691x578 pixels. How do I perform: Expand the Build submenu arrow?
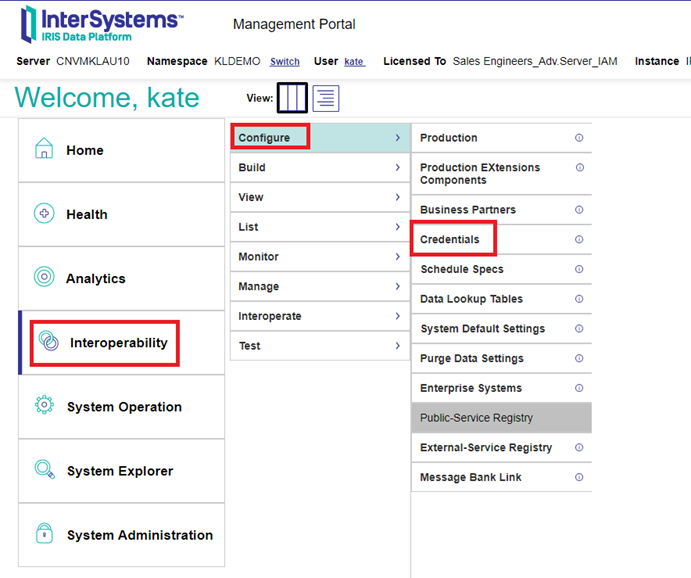(397, 168)
